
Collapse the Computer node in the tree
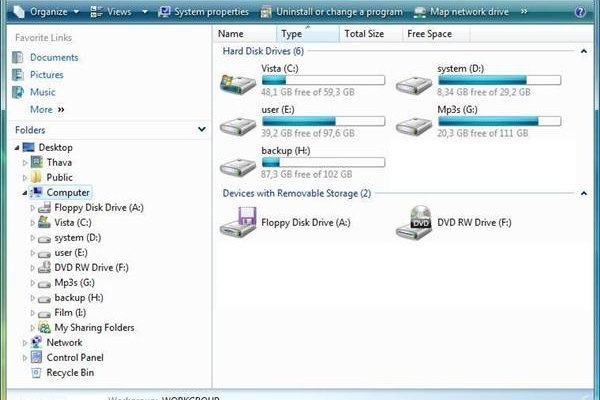coord(25,193)
